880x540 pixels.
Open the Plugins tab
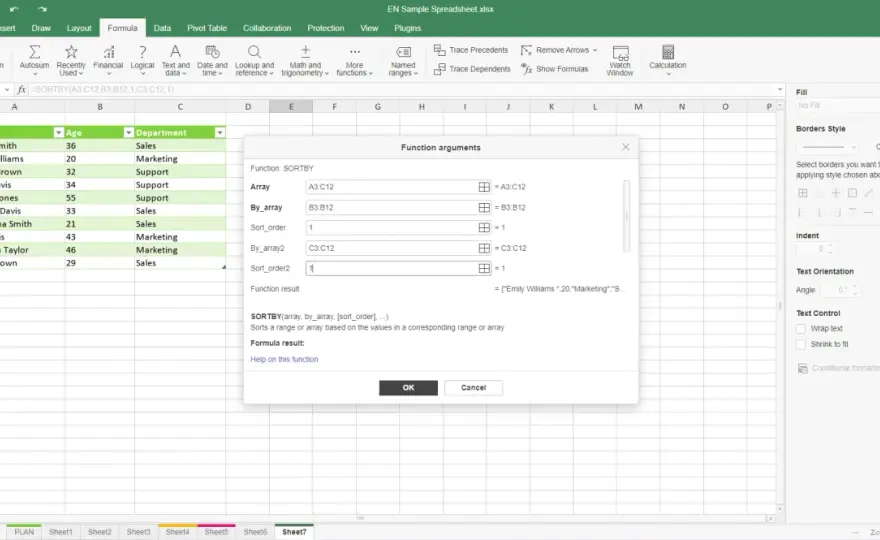click(x=407, y=28)
